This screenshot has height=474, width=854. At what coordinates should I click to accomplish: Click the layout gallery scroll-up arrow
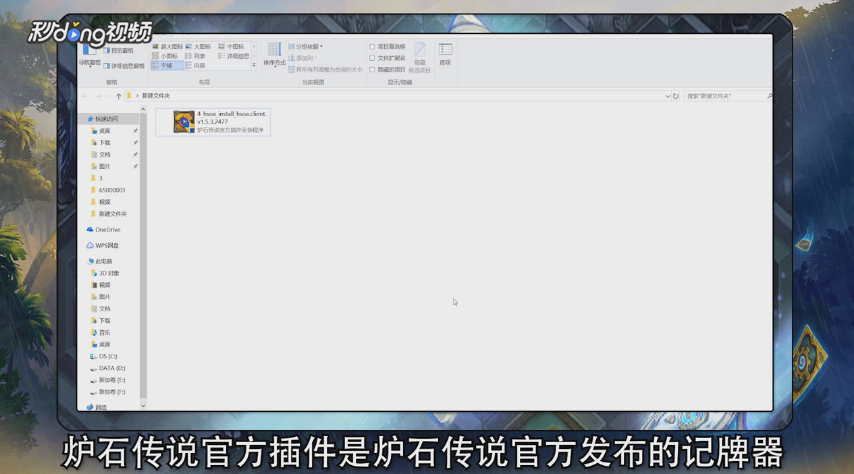pos(254,47)
